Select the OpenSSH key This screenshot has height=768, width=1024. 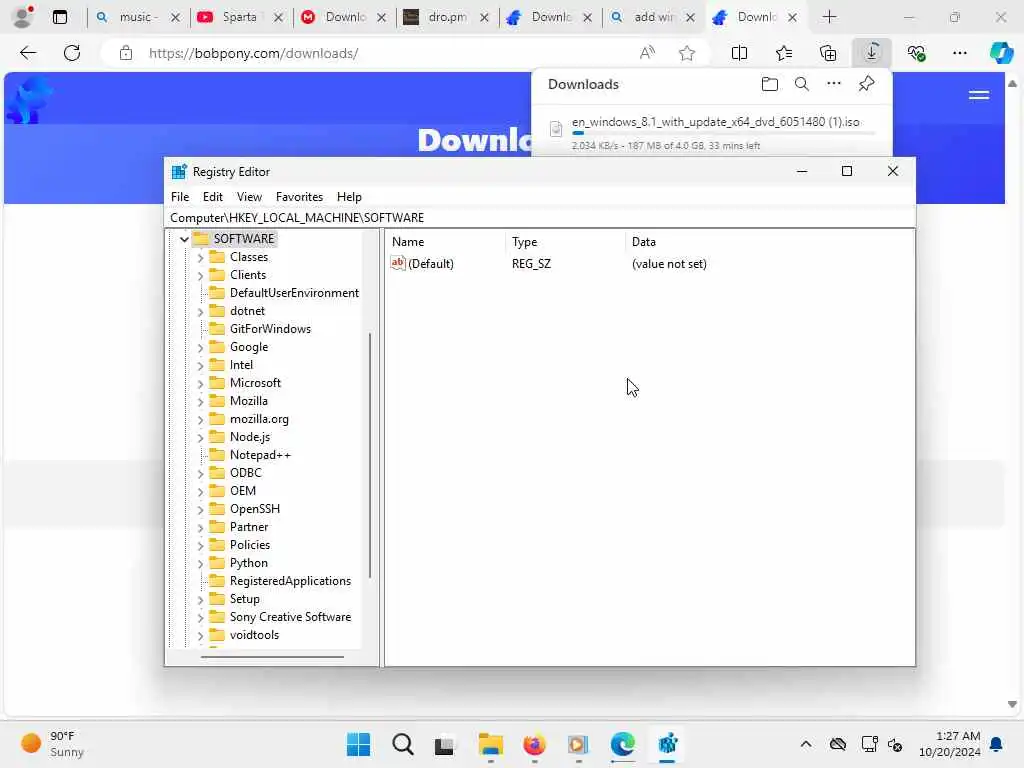point(254,509)
